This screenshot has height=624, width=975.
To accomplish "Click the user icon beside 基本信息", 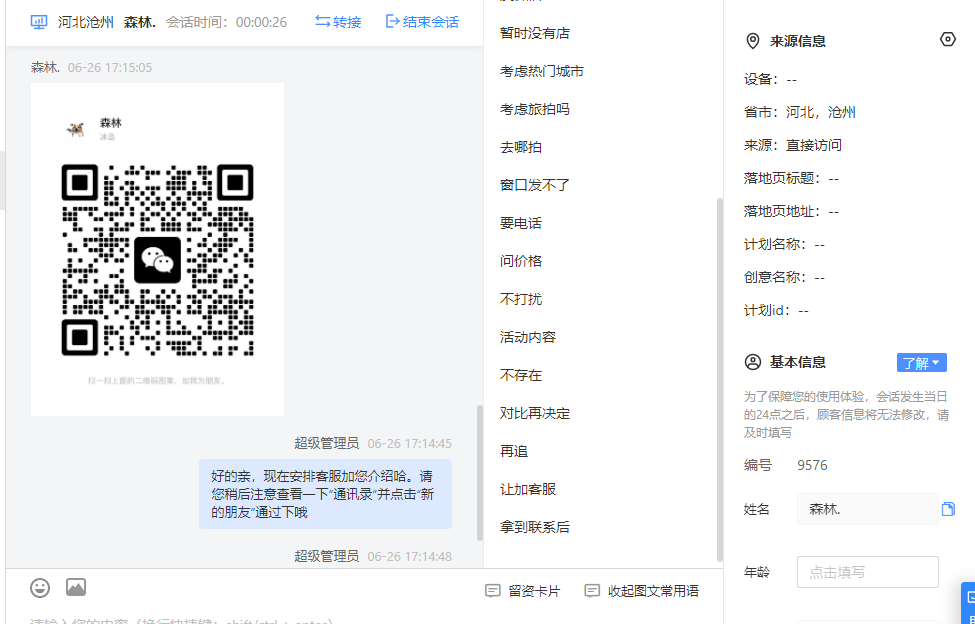I will tap(752, 362).
